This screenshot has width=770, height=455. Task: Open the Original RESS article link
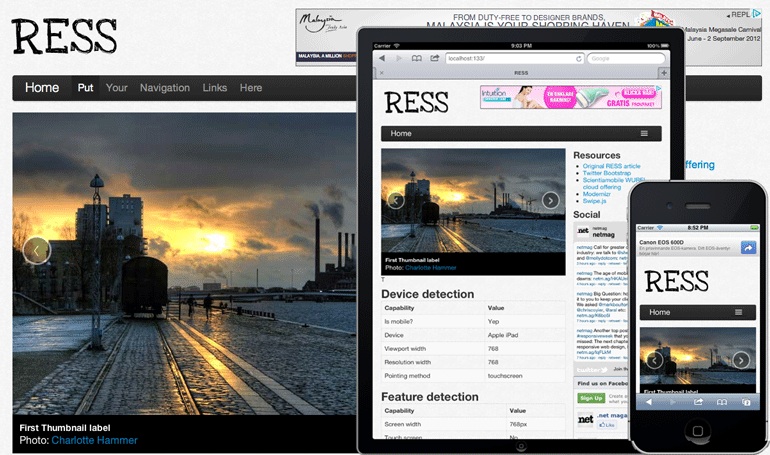tap(611, 166)
